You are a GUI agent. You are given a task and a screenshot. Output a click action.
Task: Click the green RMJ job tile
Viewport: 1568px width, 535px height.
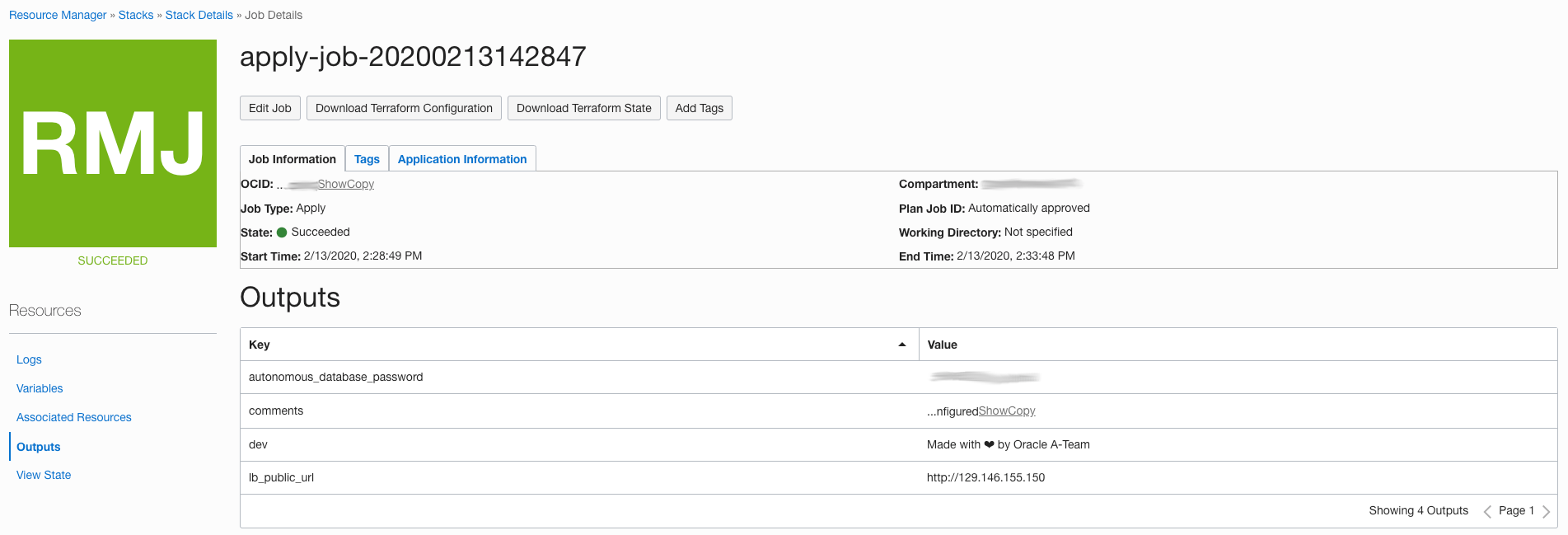point(113,143)
